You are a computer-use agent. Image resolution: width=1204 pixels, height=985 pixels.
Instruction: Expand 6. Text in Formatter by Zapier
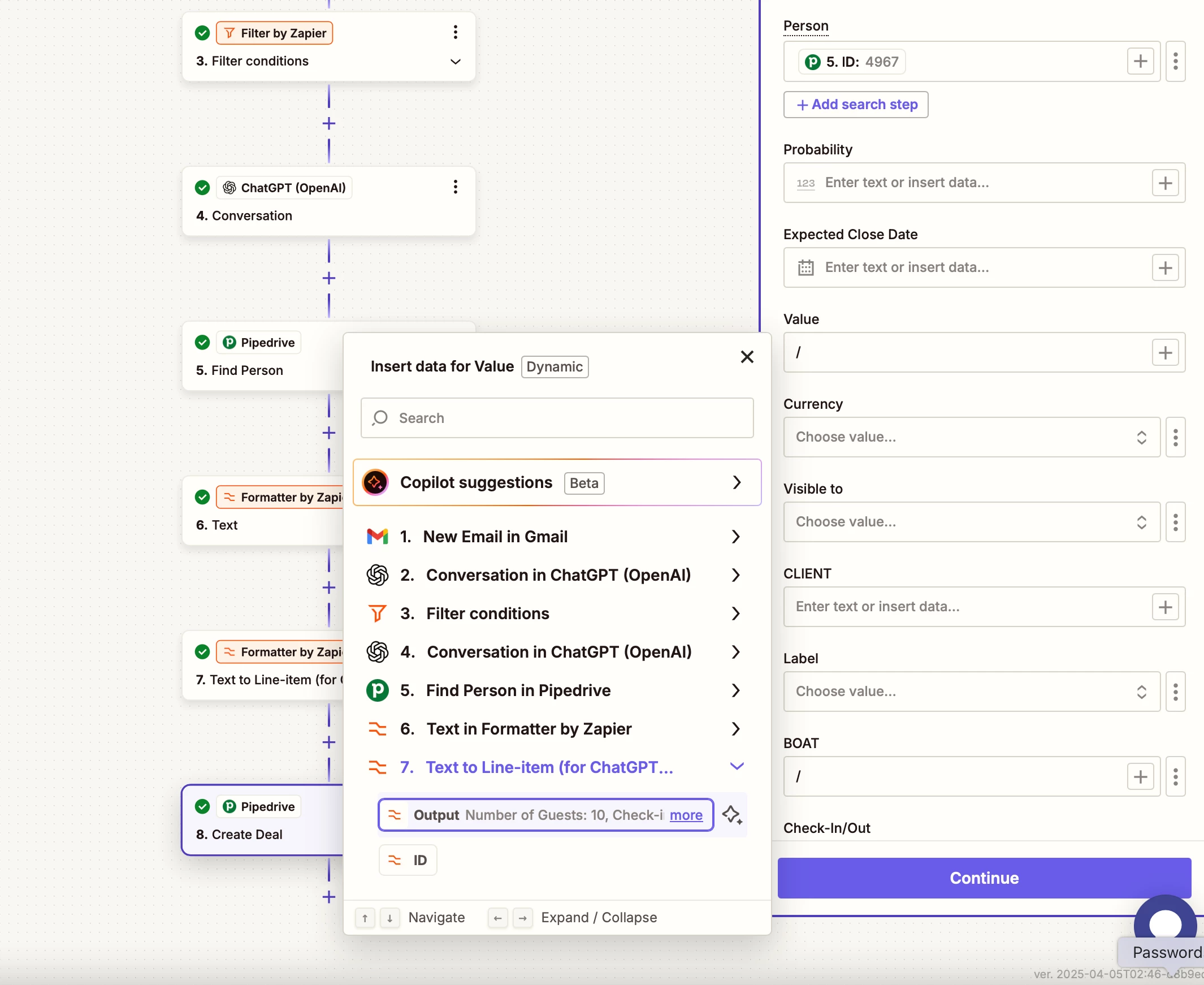[557, 729]
